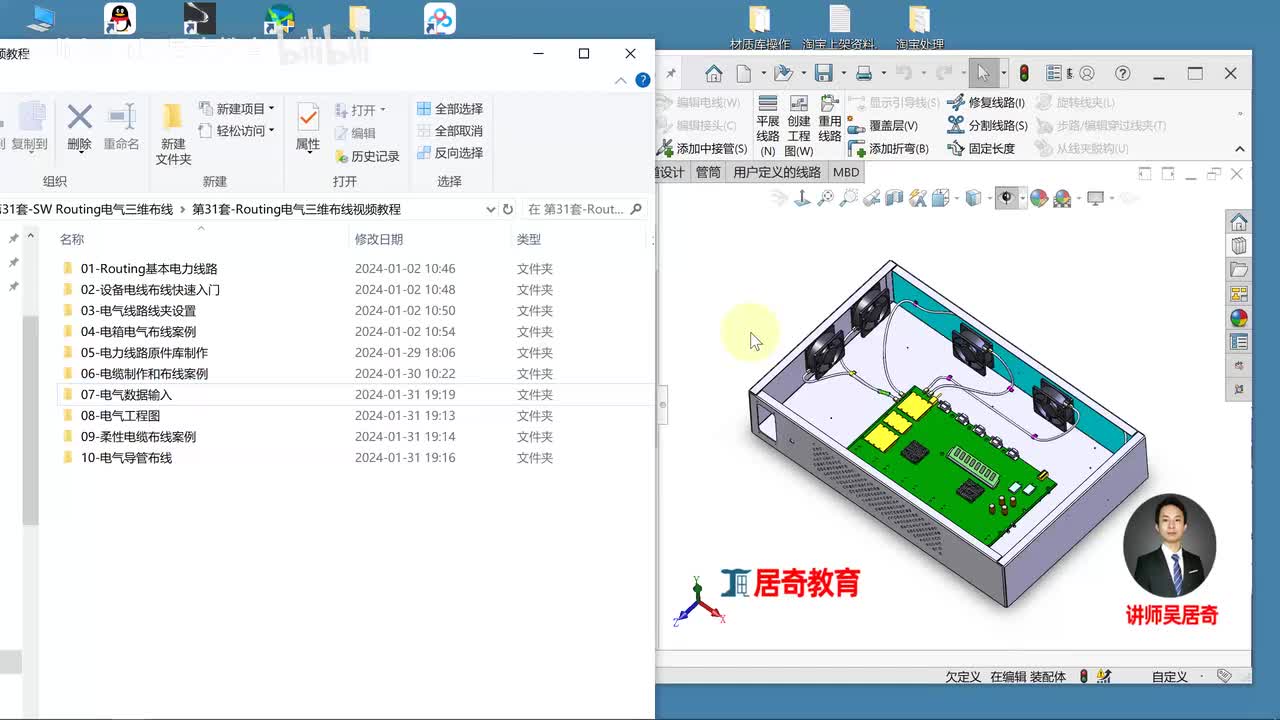Sort by 类型 column header
The height and width of the screenshot is (720, 1280).
[x=528, y=239]
